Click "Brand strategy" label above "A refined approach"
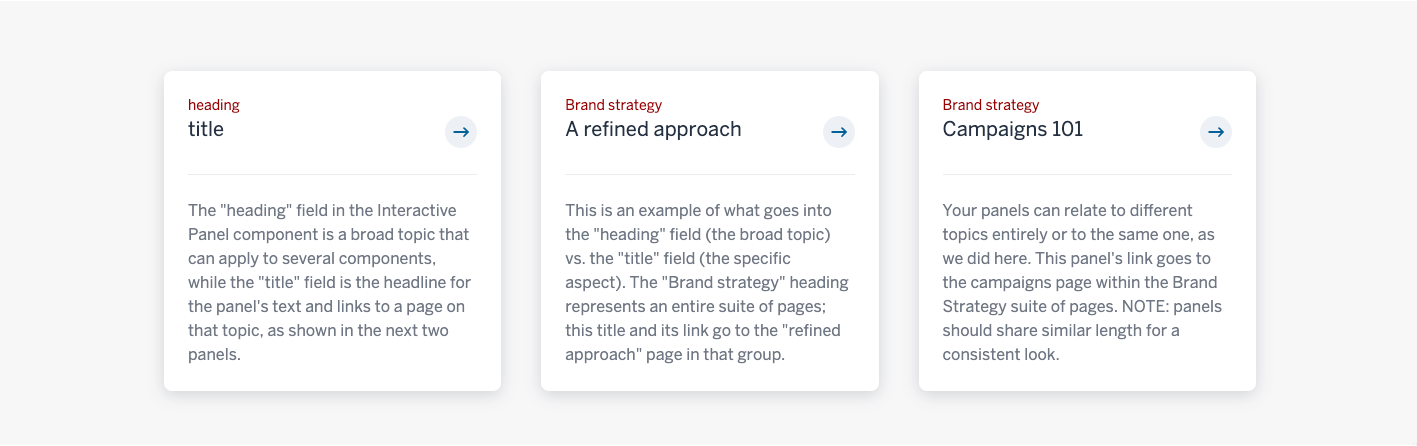 (613, 105)
